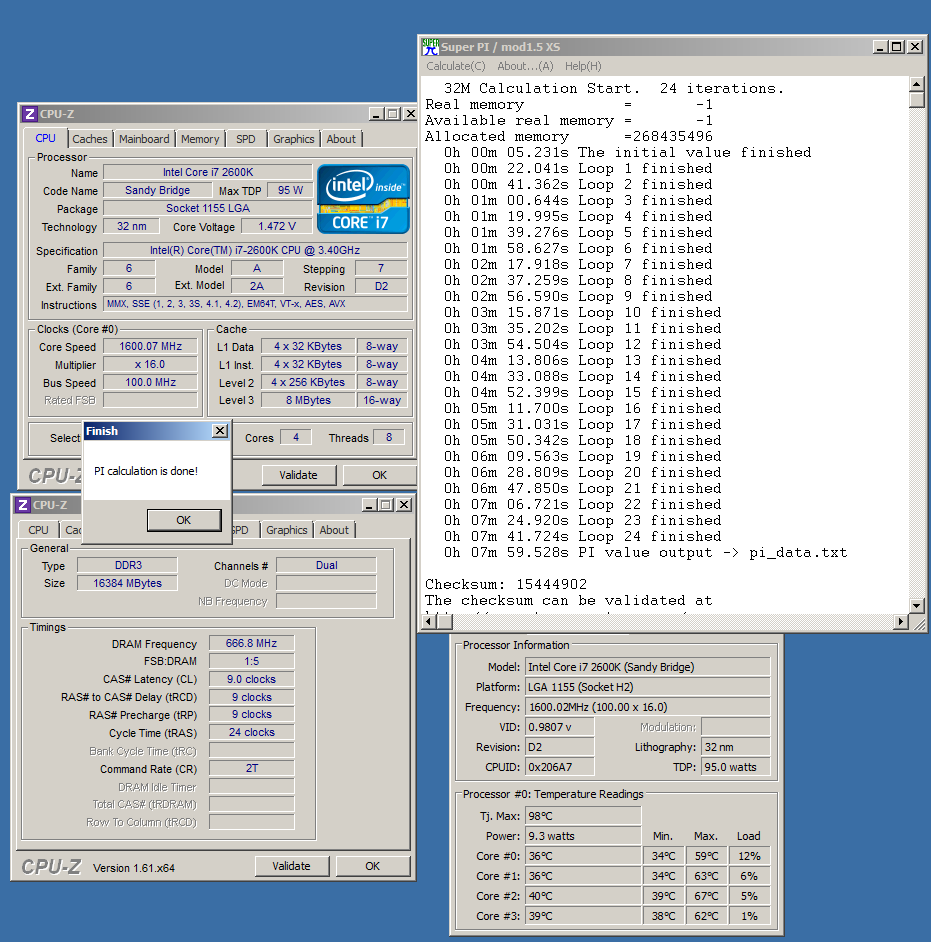Click the 'PI value output -> pi_data.txt' line
Screen dimensions: 931x942
[646, 553]
